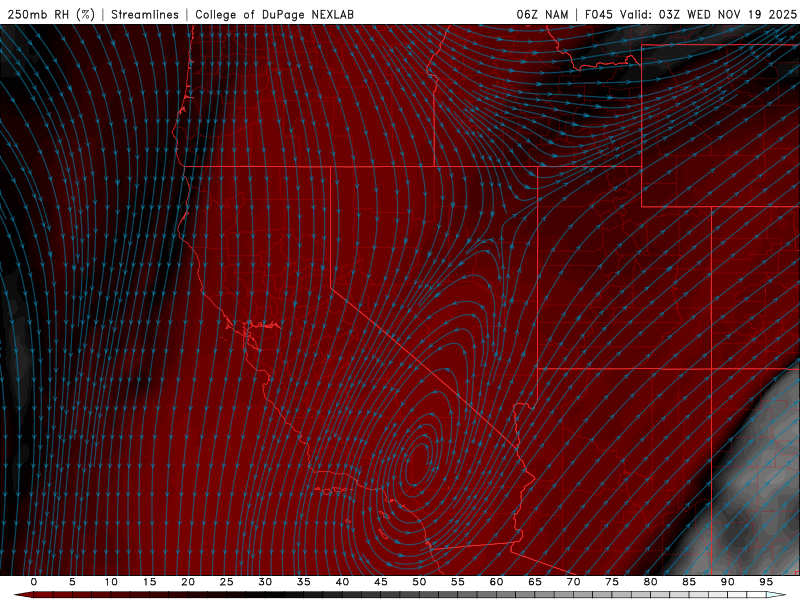Screen dimensions: 800x600
Task: Click the "75" colorbar scale label
Action: [612, 582]
